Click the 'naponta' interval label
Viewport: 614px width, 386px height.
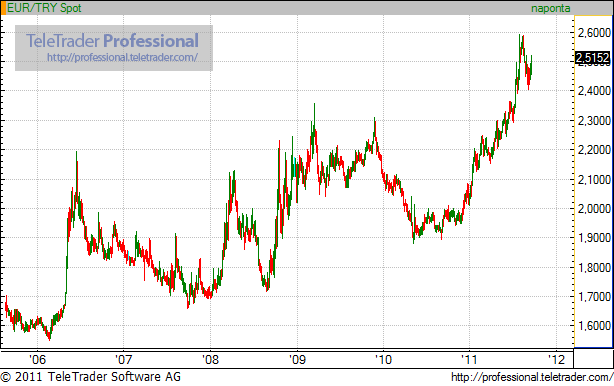(x=551, y=9)
